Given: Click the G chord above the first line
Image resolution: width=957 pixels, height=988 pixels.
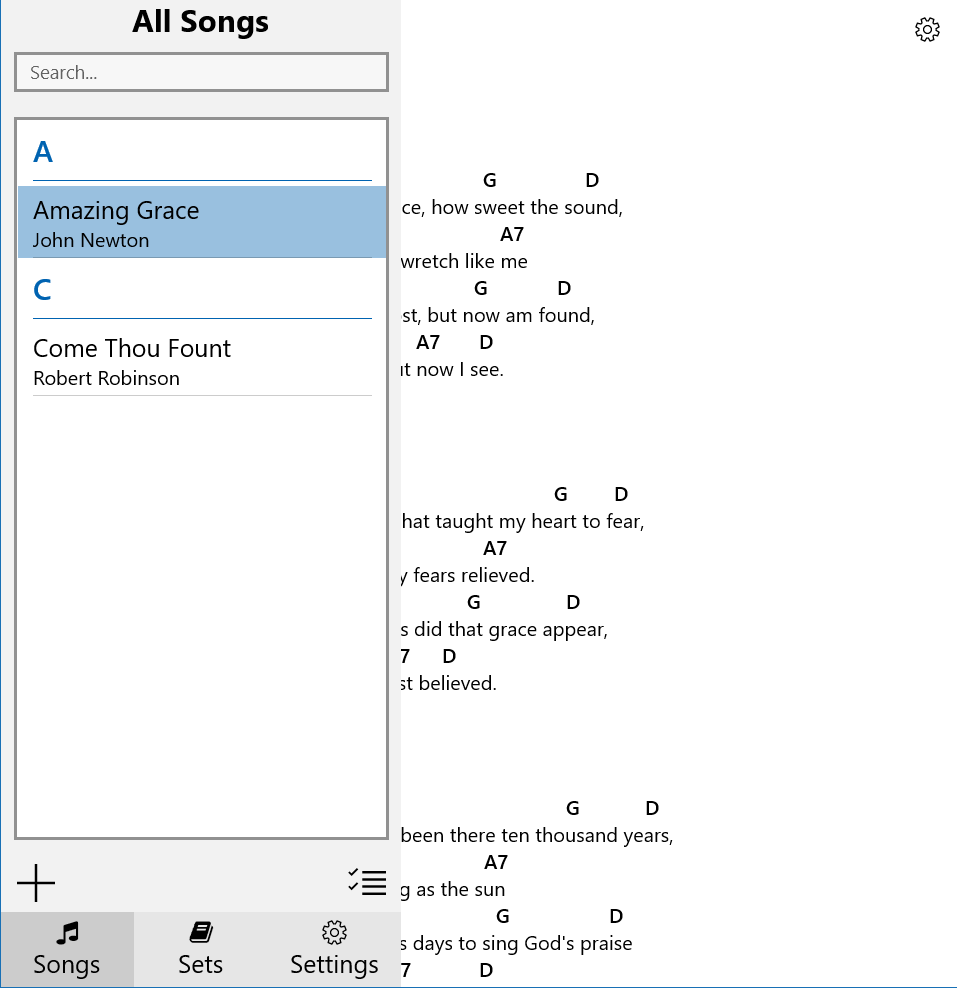Looking at the screenshot, I should click(x=489, y=180).
